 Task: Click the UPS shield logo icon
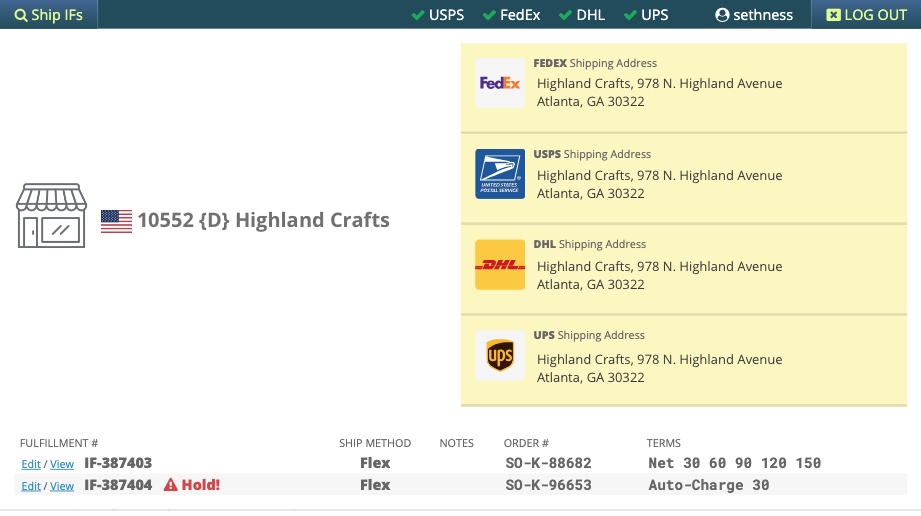pyautogui.click(x=499, y=356)
